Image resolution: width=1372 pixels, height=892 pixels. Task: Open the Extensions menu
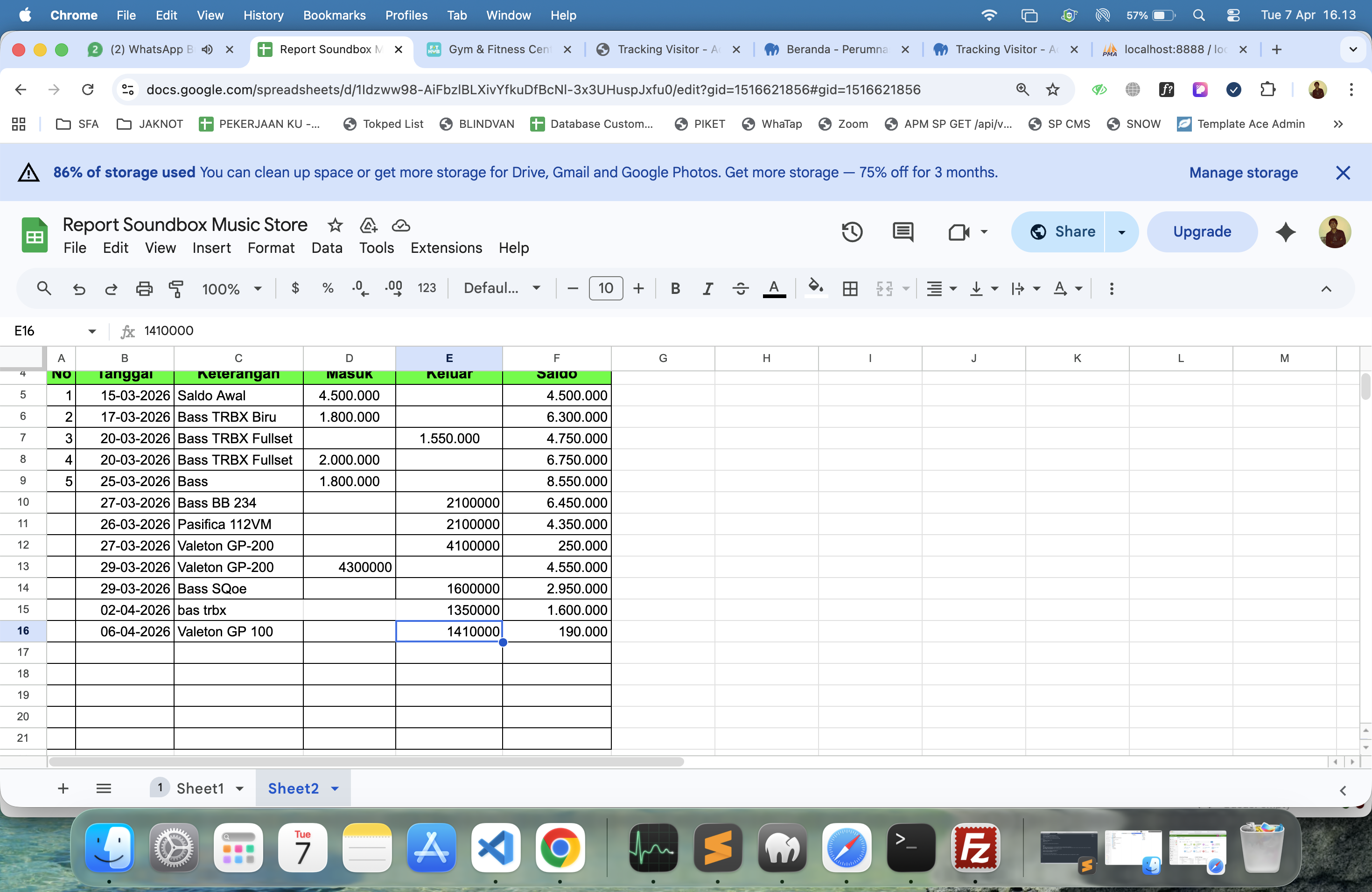click(x=446, y=248)
